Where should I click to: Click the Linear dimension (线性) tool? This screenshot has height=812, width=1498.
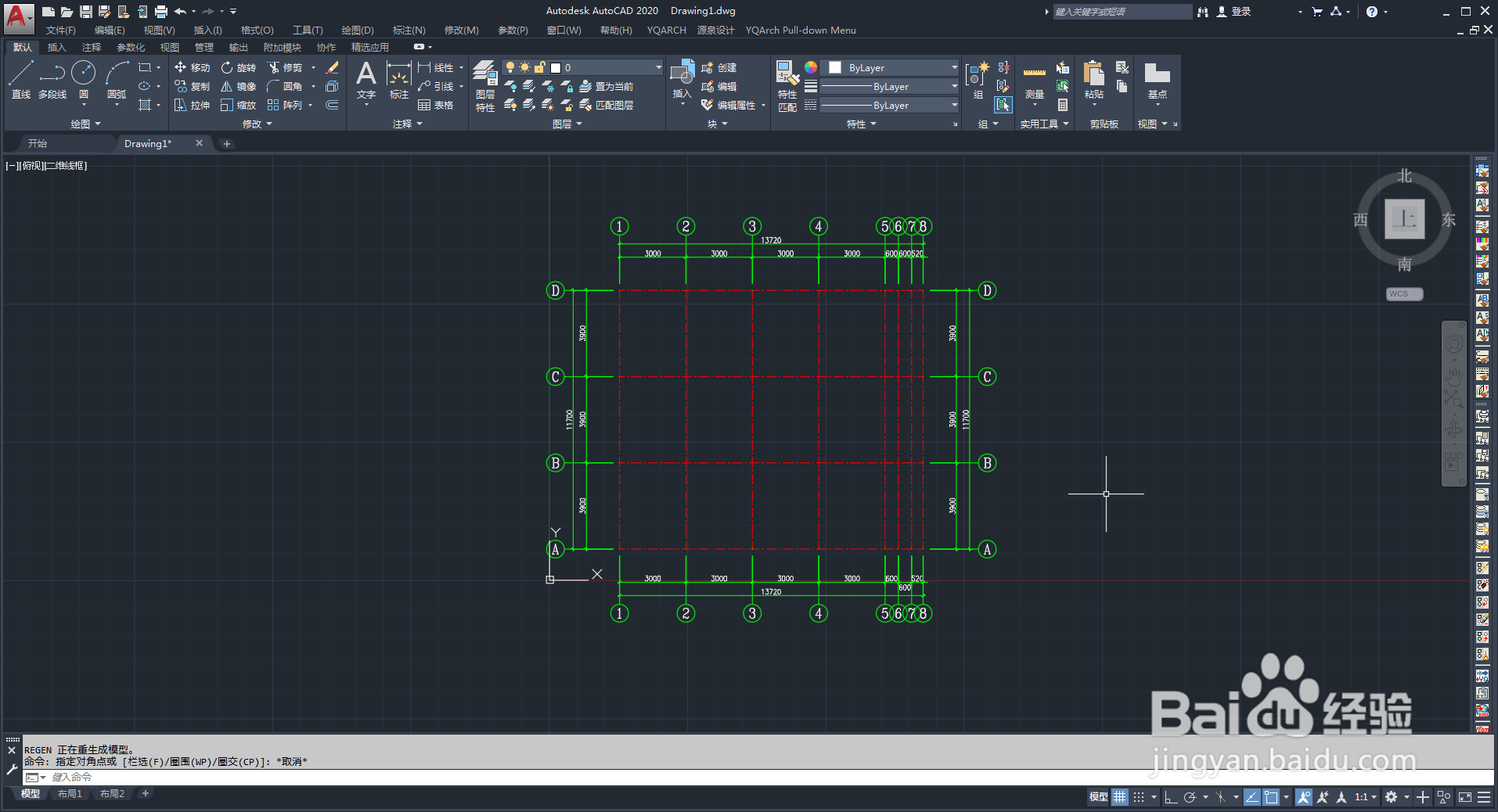pos(436,67)
